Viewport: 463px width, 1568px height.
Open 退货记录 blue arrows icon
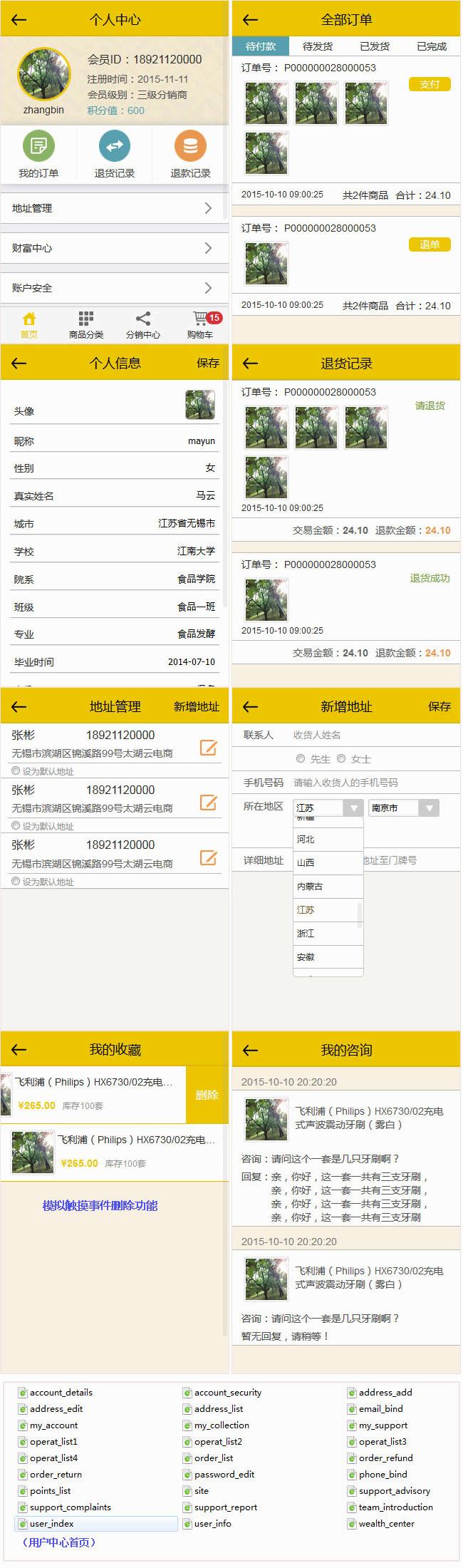point(114,146)
